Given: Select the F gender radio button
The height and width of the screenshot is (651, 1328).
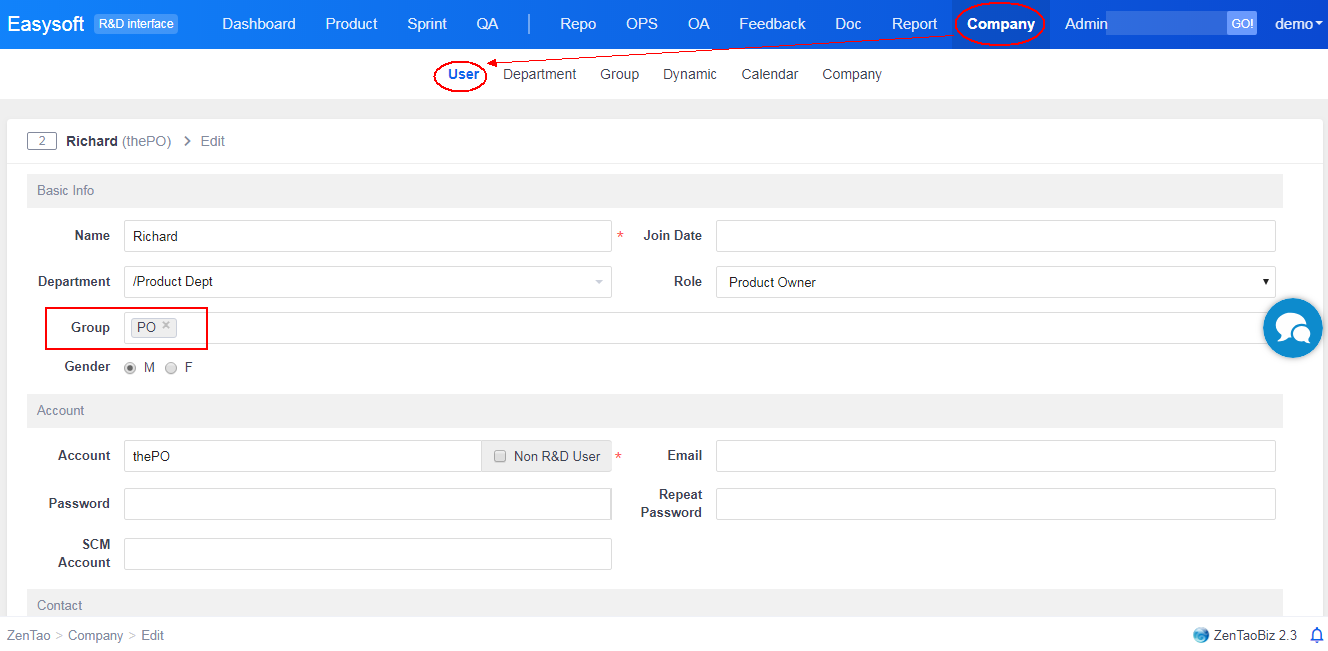Looking at the screenshot, I should 171,368.
